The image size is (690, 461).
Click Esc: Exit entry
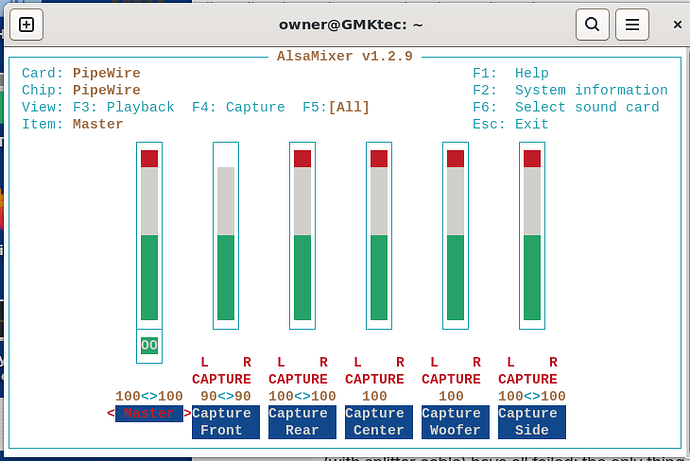pos(510,124)
